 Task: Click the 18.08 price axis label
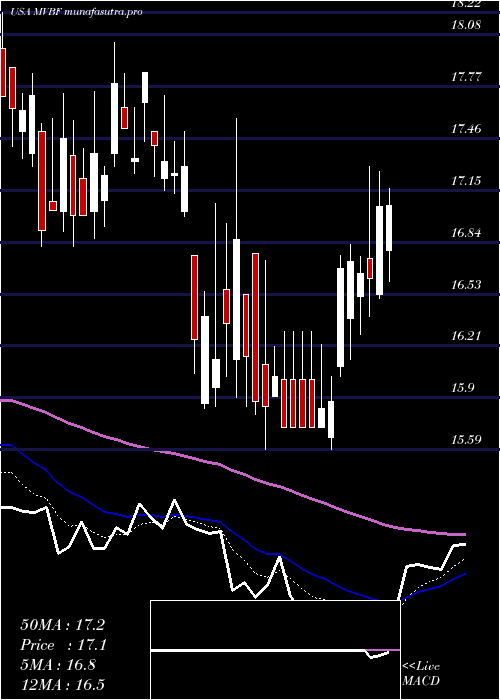pos(466,25)
